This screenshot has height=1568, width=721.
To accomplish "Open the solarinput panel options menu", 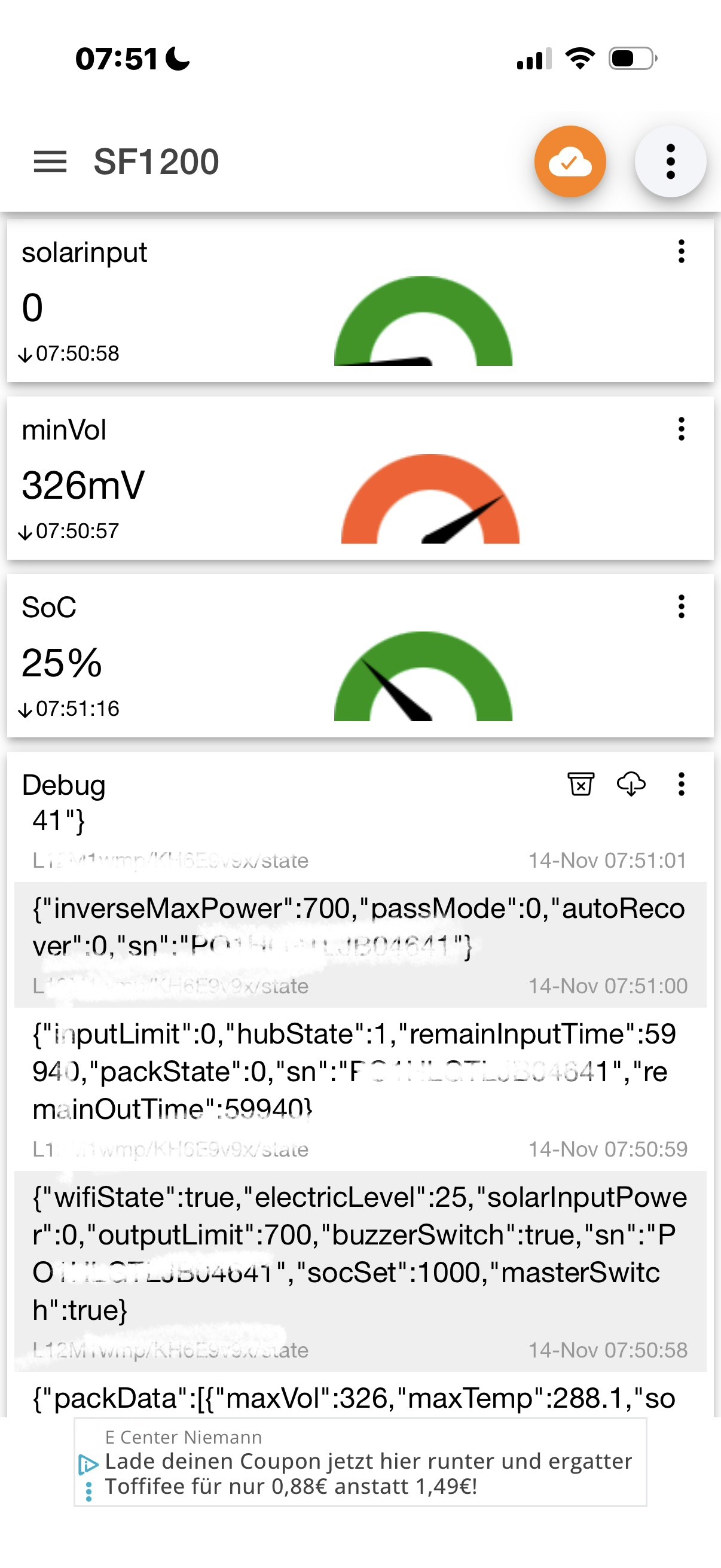I will pos(681,251).
